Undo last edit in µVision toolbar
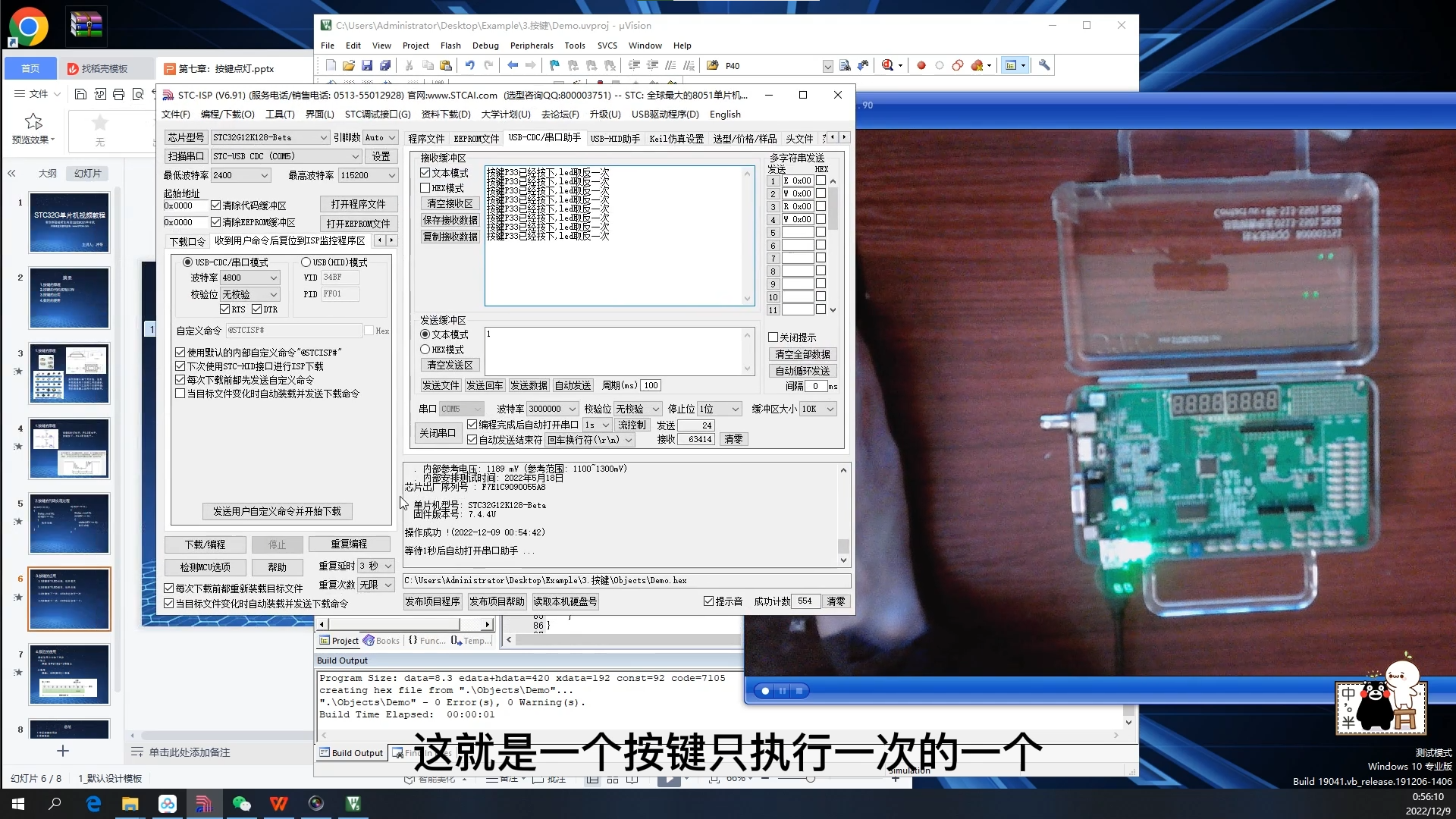Image resolution: width=1456 pixels, height=819 pixels. coord(470,66)
